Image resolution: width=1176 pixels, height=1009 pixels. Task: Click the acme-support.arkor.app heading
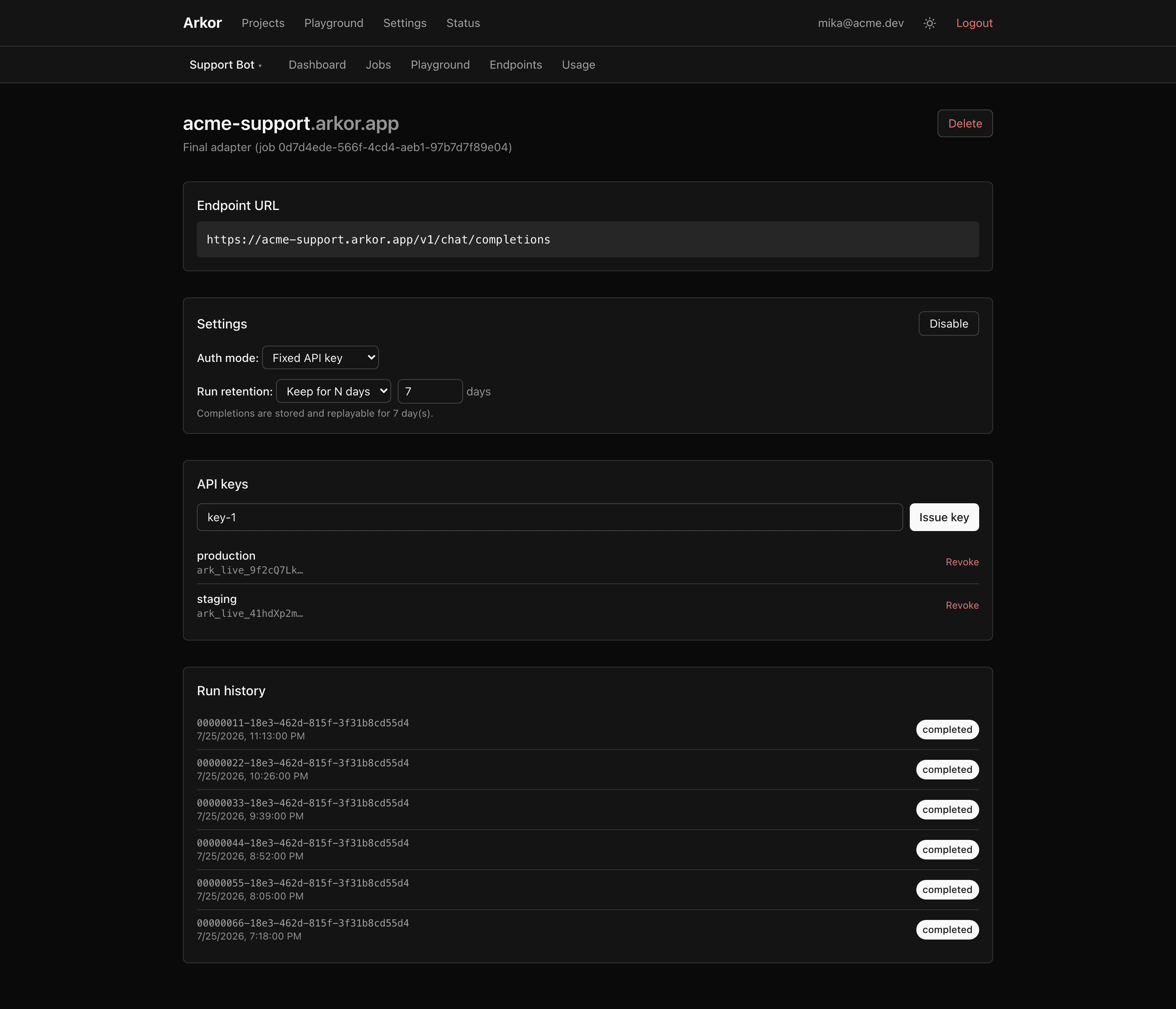[291, 123]
